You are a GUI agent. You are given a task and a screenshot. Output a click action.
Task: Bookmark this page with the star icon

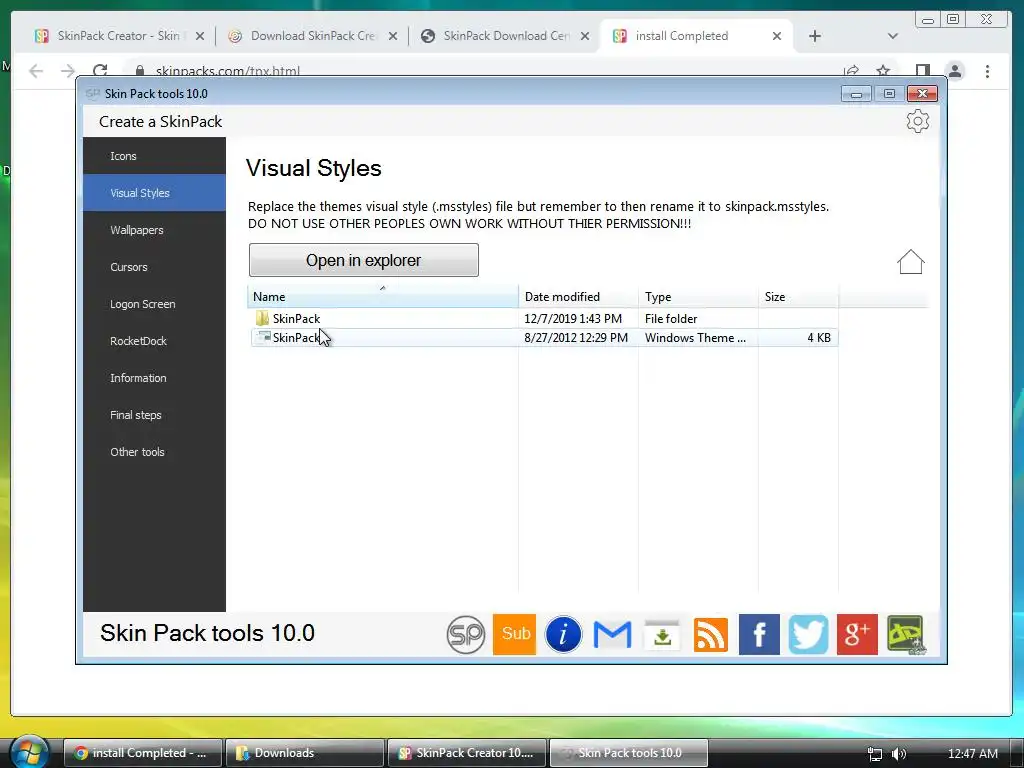[883, 71]
